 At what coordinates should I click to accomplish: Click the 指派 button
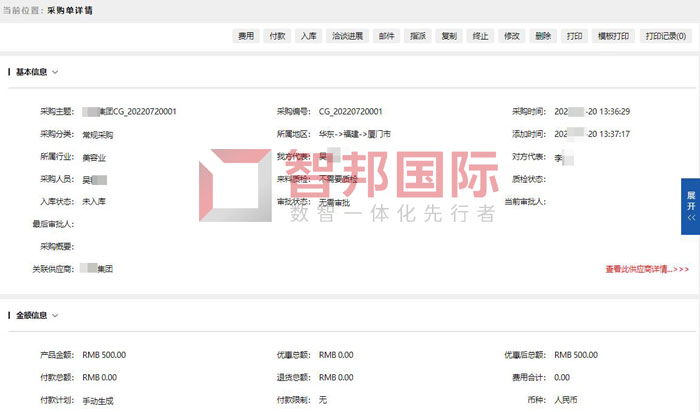[418, 36]
